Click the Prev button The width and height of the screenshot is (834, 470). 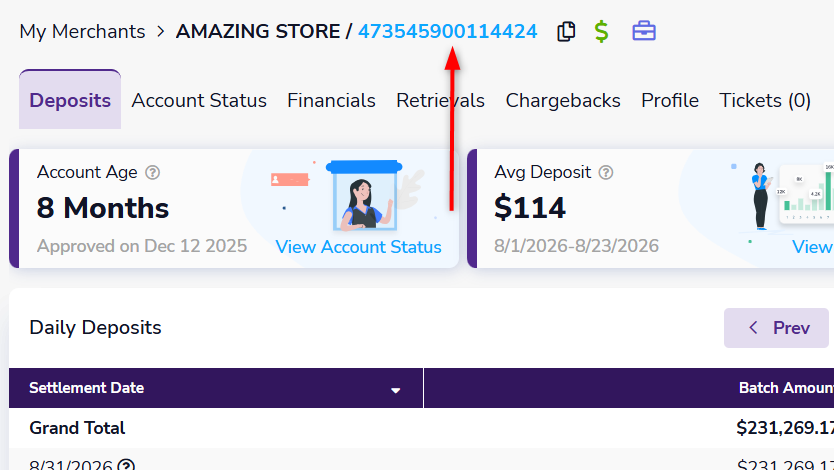(776, 328)
